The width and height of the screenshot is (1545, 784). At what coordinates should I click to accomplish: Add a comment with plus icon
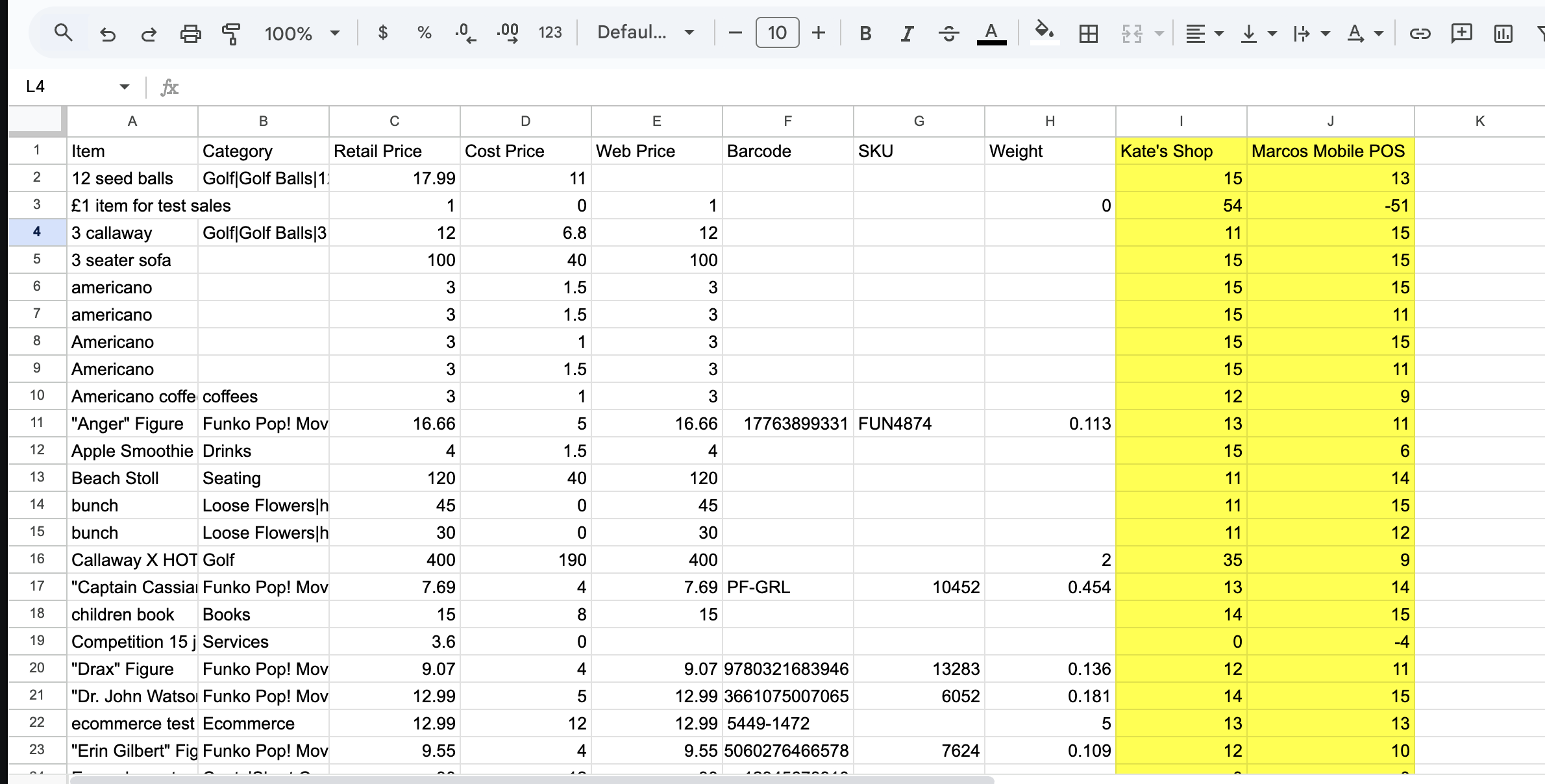coord(1461,33)
